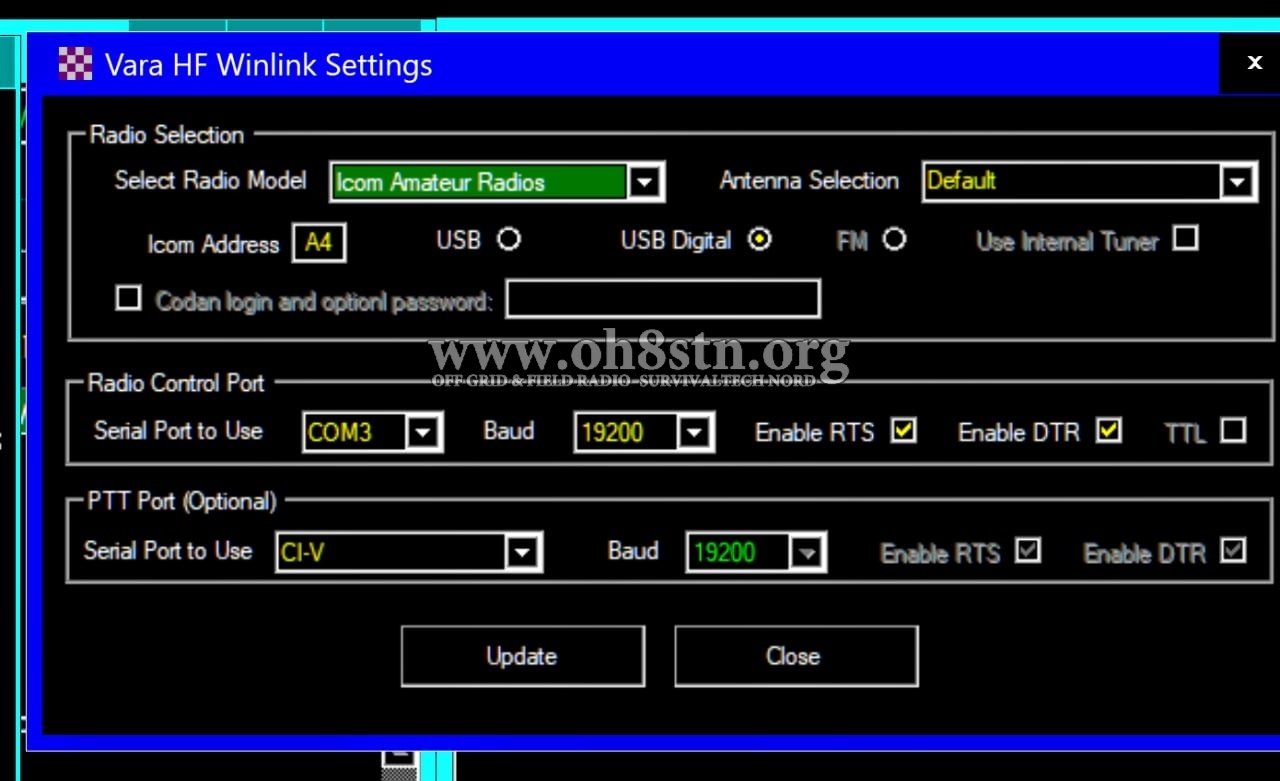Viewport: 1280px width, 781px height.
Task: Open Radio Control serial port COM3 dropdown
Action: point(423,433)
